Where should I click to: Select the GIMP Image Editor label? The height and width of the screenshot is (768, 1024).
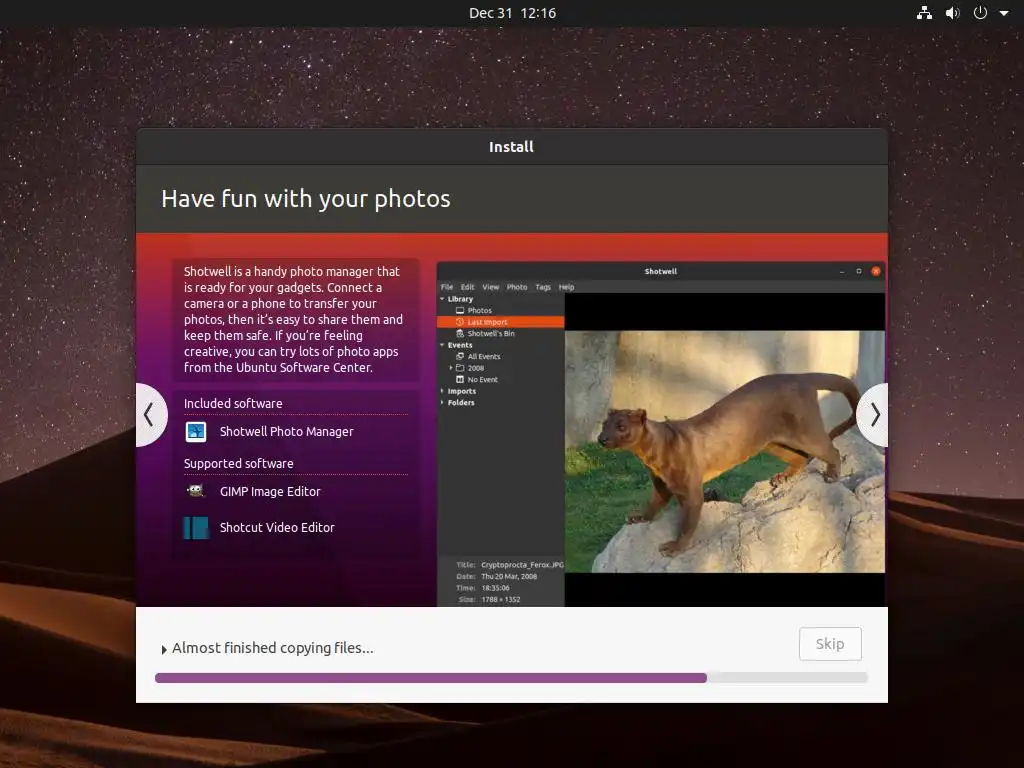click(x=270, y=492)
